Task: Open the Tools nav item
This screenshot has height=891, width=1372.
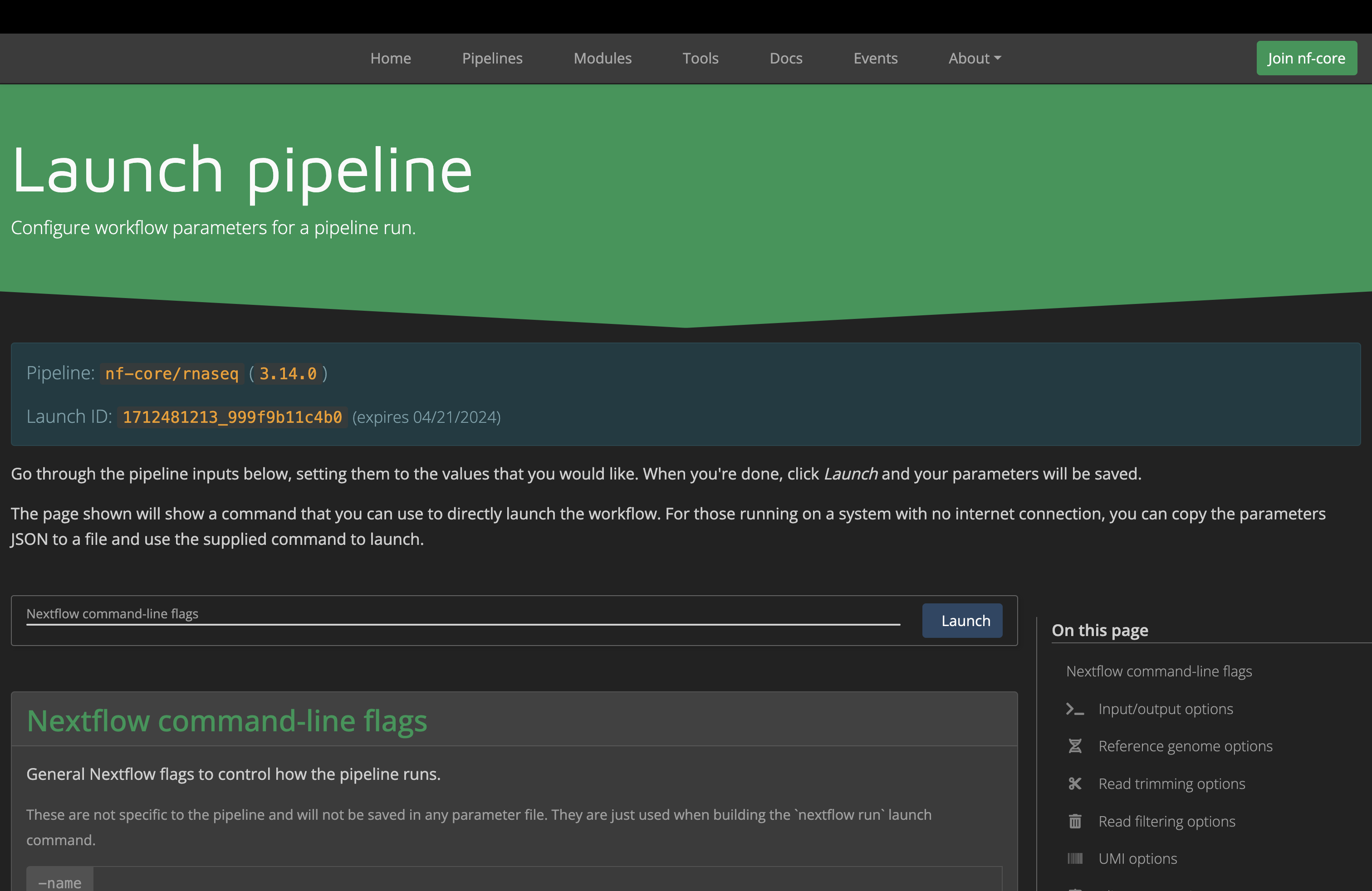Action: coord(701,58)
